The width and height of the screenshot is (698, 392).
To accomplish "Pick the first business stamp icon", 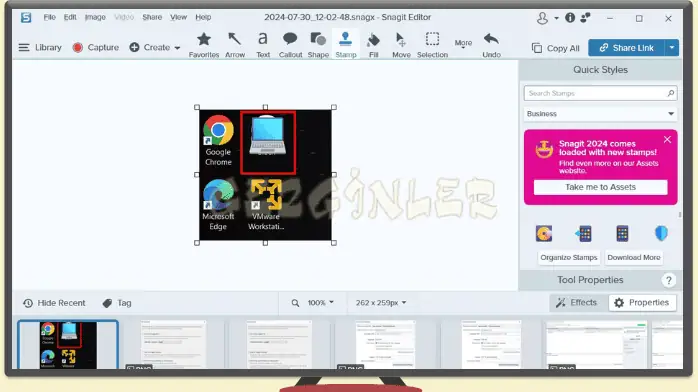I will coord(544,234).
